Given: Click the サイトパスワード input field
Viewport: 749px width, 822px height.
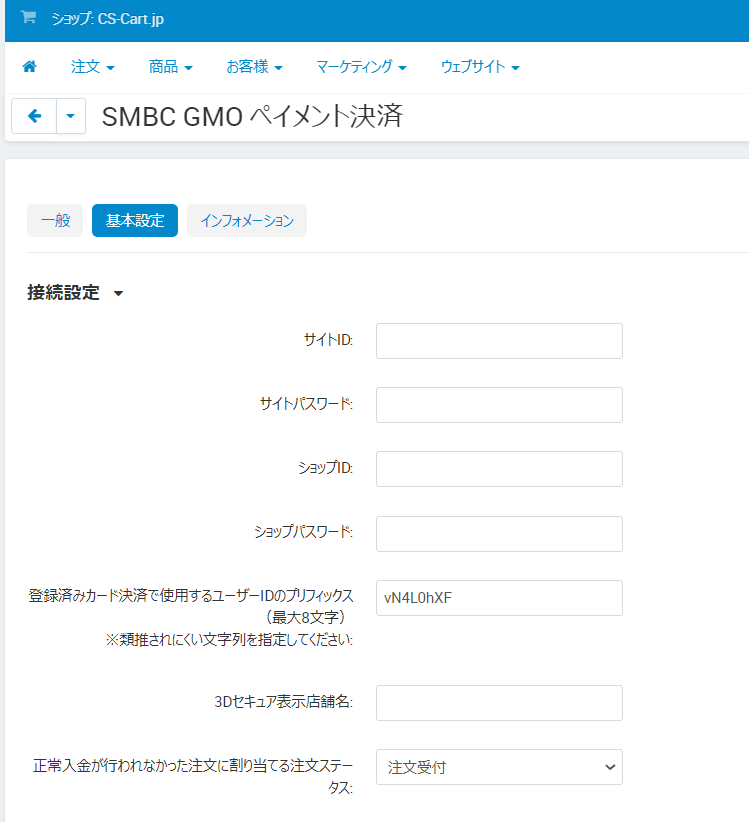Looking at the screenshot, I should [x=499, y=405].
